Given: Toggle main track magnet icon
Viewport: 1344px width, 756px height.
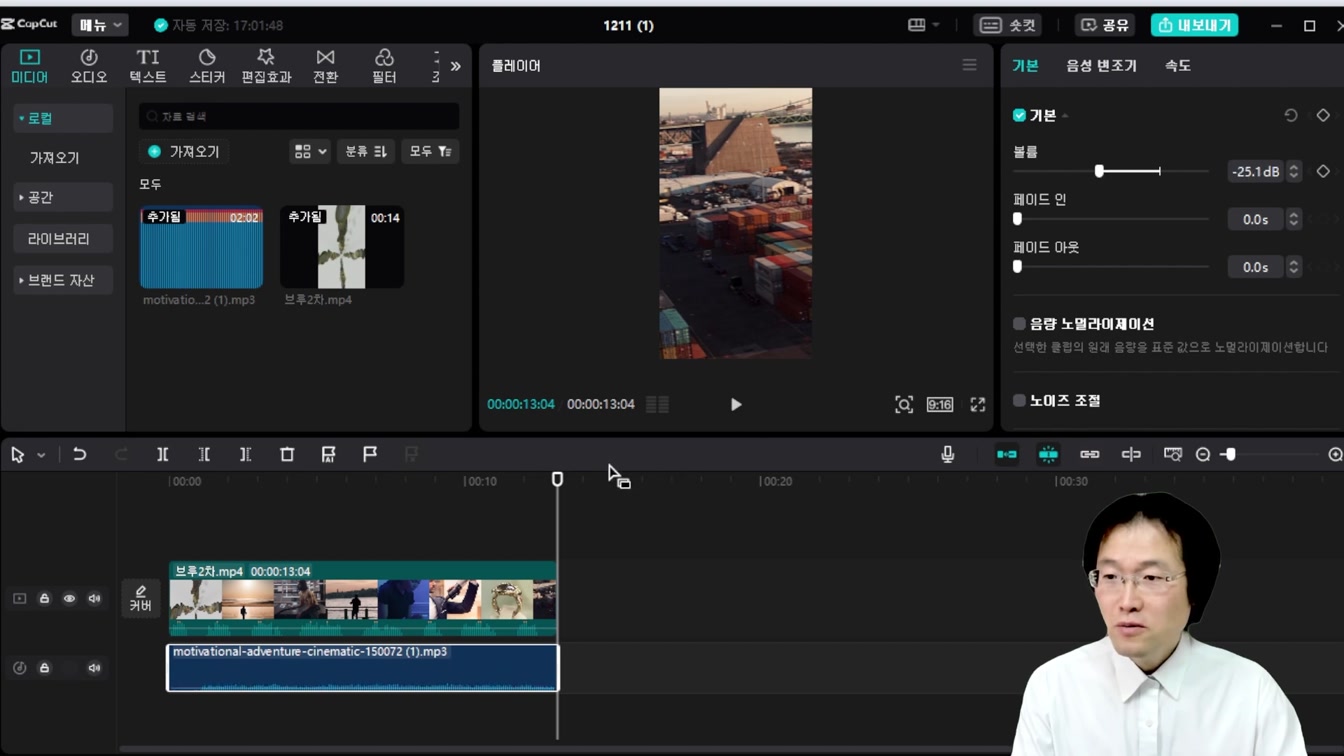Looking at the screenshot, I should tap(1007, 455).
